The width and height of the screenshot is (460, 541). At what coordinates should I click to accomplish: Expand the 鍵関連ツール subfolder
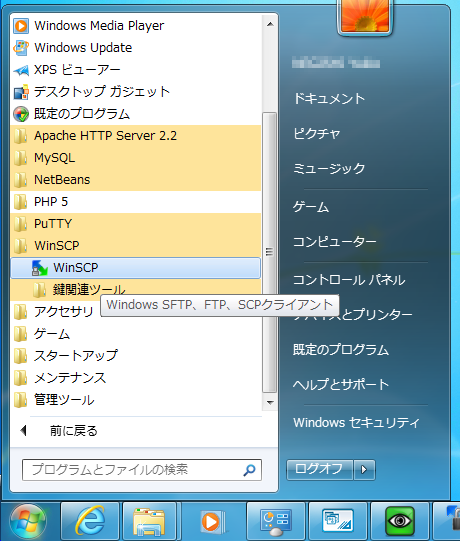[136, 290]
